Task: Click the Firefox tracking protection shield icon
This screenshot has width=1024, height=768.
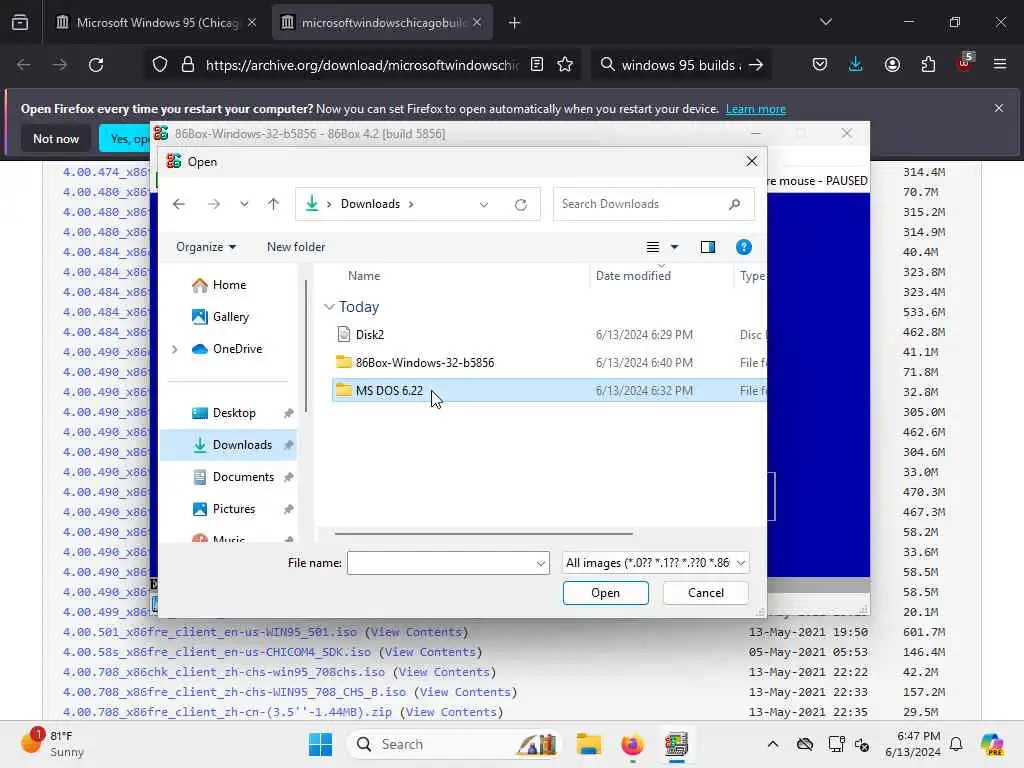Action: 160,65
